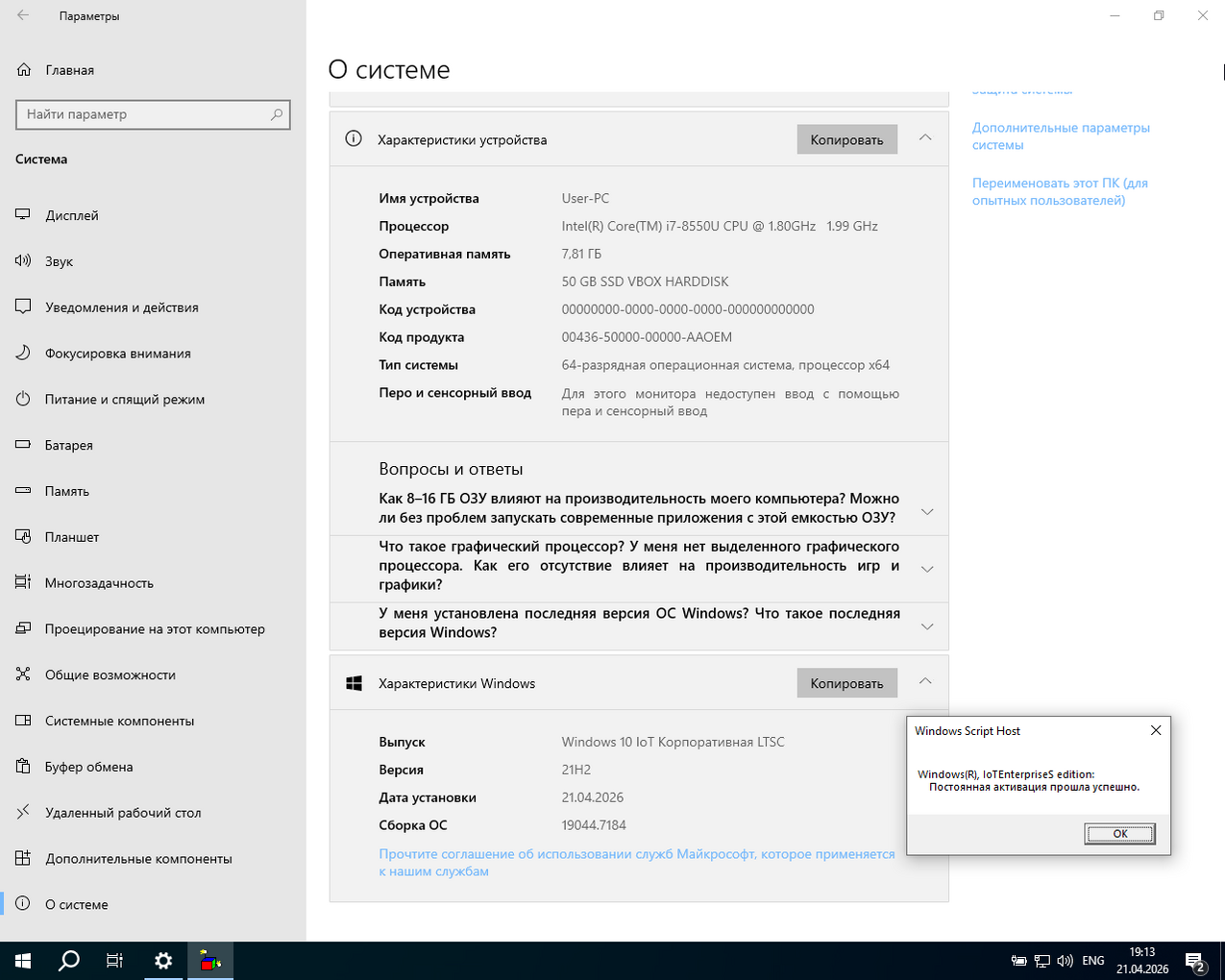Image resolution: width=1225 pixels, height=980 pixels.
Task: Click the search magnifier in Найти параметр
Action: 277,114
